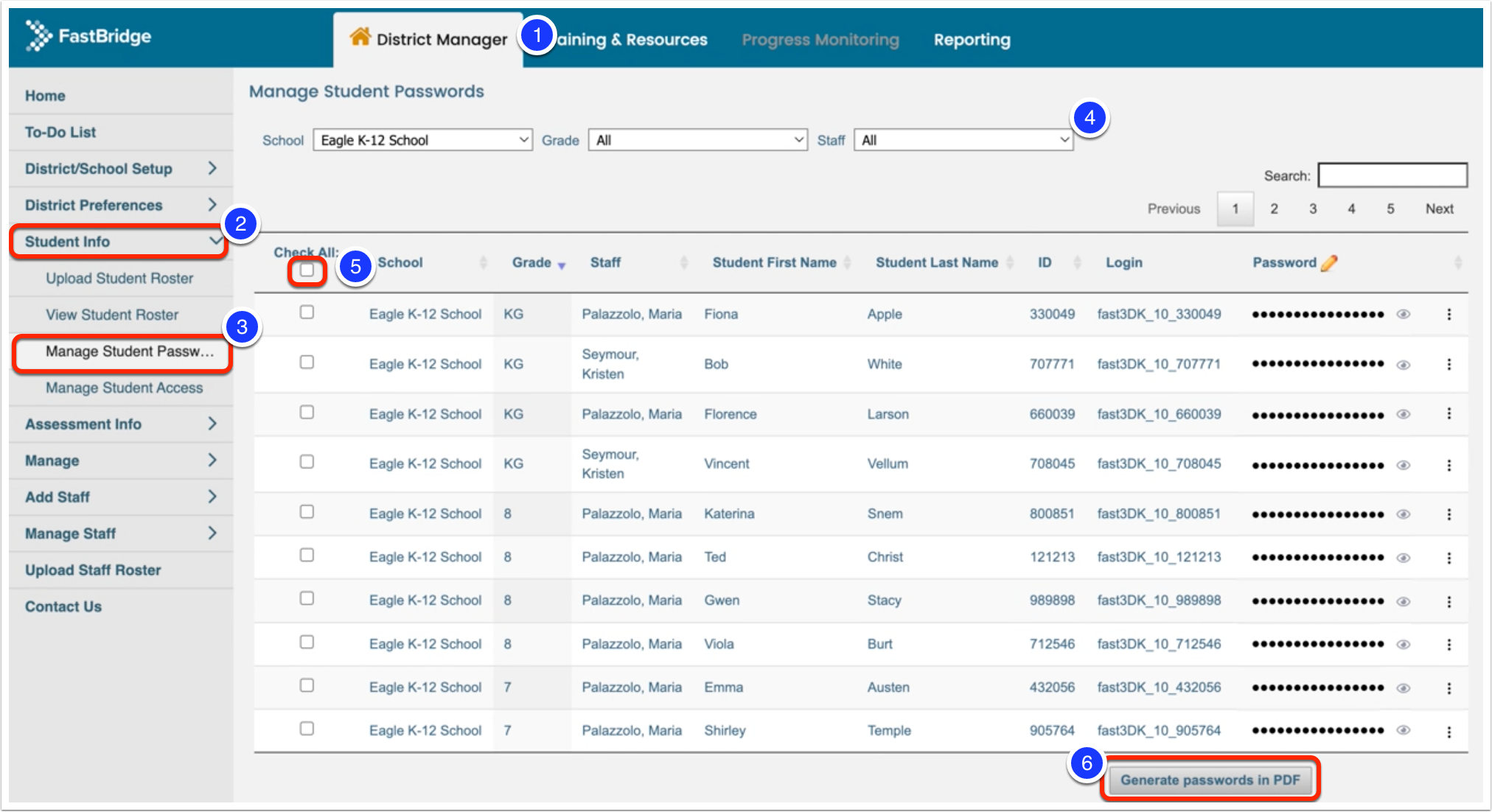Open Manage Student Access in sidebar
Image resolution: width=1492 pixels, height=812 pixels.
(x=124, y=388)
